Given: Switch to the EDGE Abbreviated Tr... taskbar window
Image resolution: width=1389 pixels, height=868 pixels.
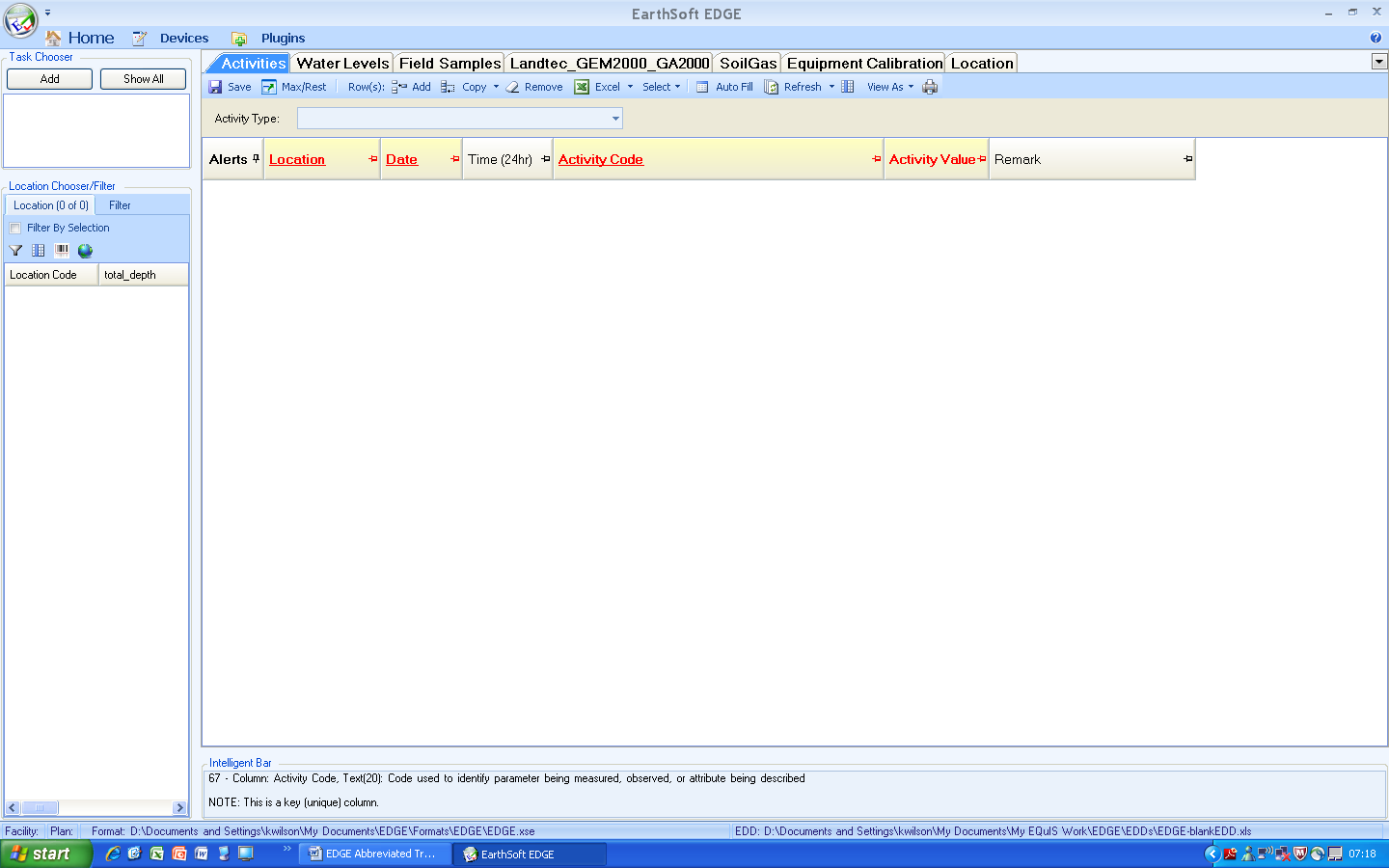Looking at the screenshot, I should (374, 854).
